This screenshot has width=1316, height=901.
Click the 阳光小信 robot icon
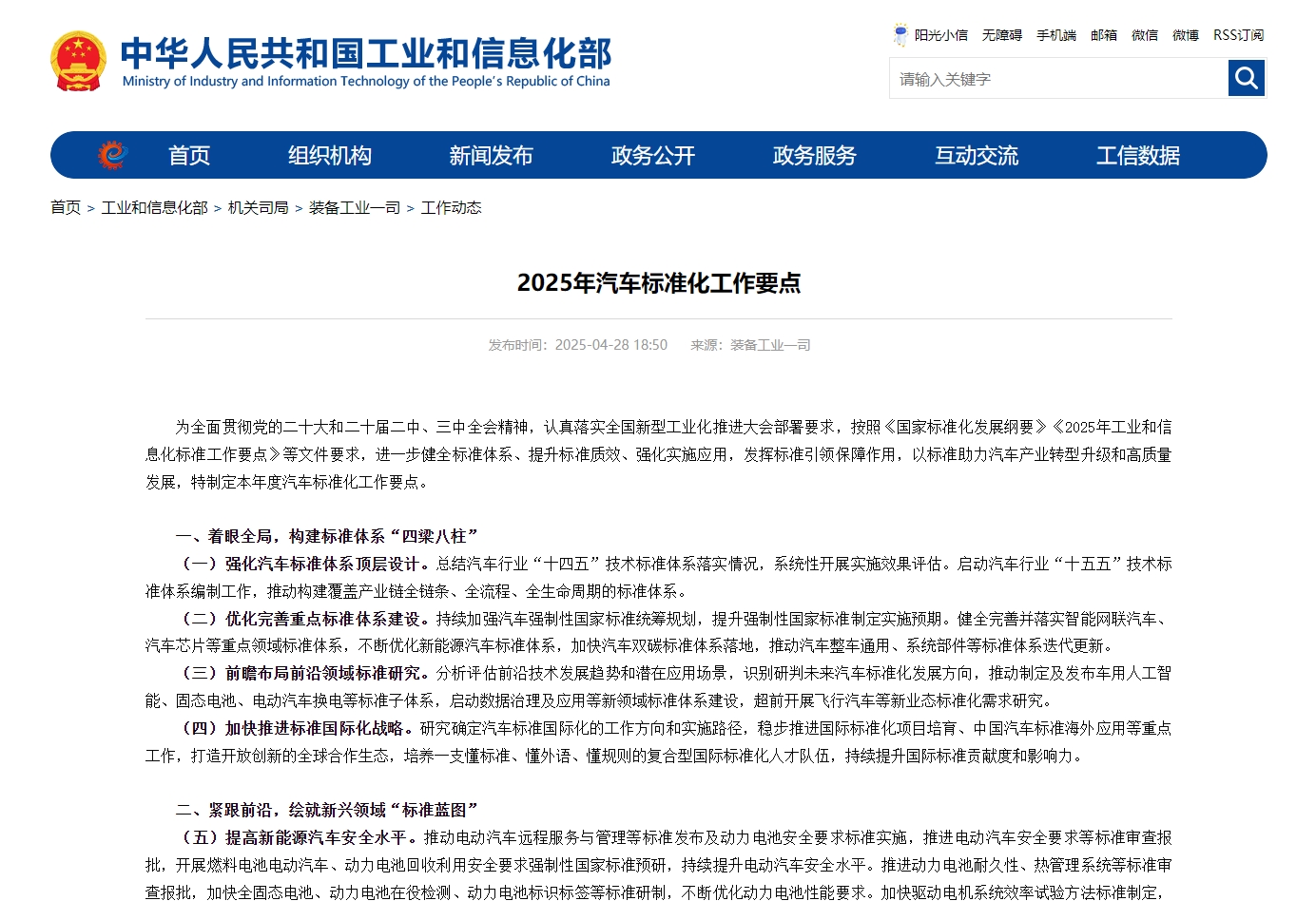[x=900, y=35]
